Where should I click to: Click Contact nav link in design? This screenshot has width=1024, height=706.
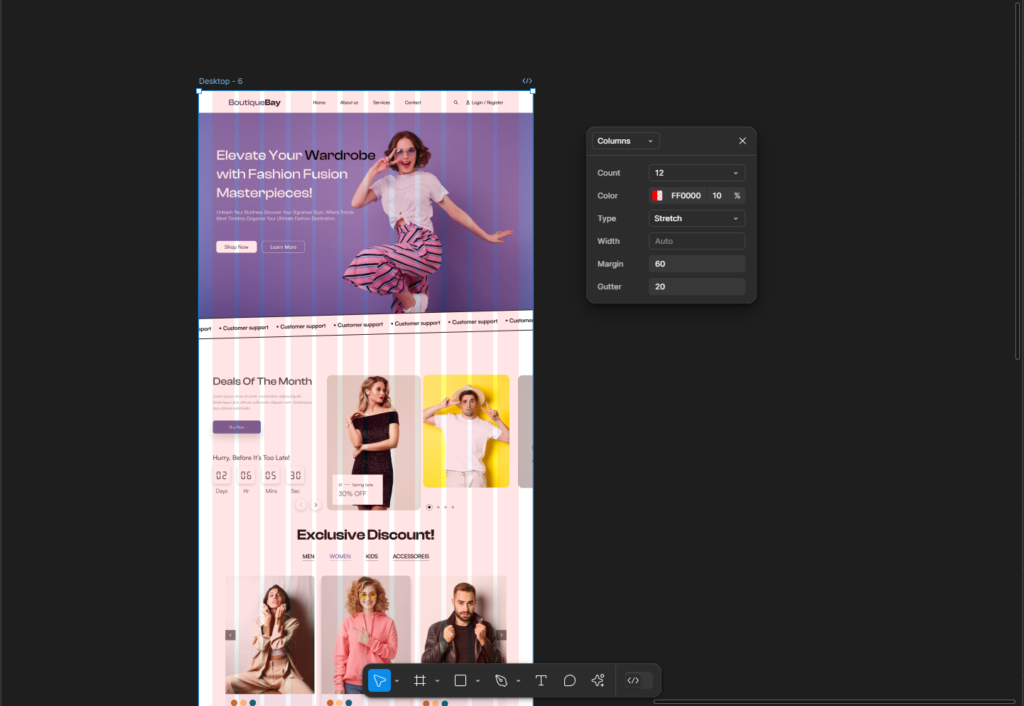[x=413, y=103]
